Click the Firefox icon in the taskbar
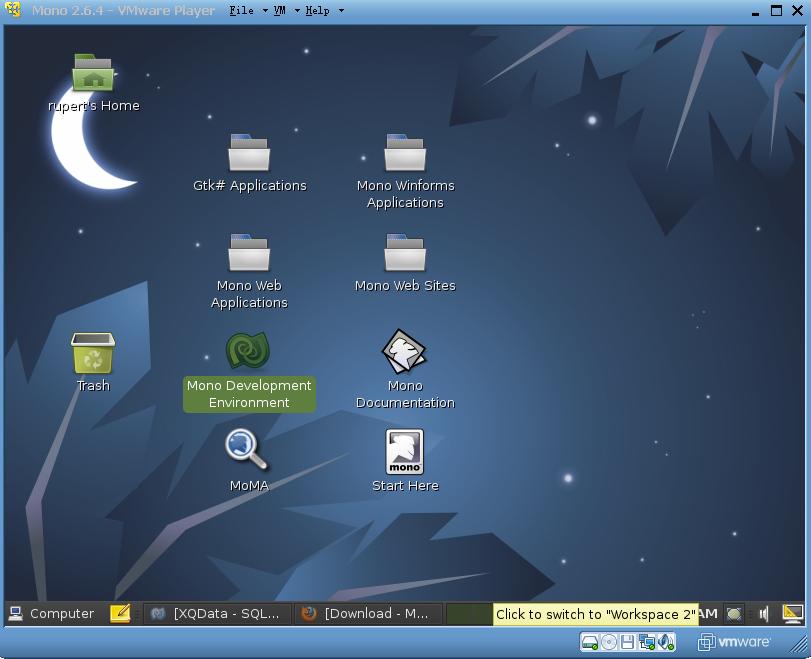The width and height of the screenshot is (811, 659). 309,613
